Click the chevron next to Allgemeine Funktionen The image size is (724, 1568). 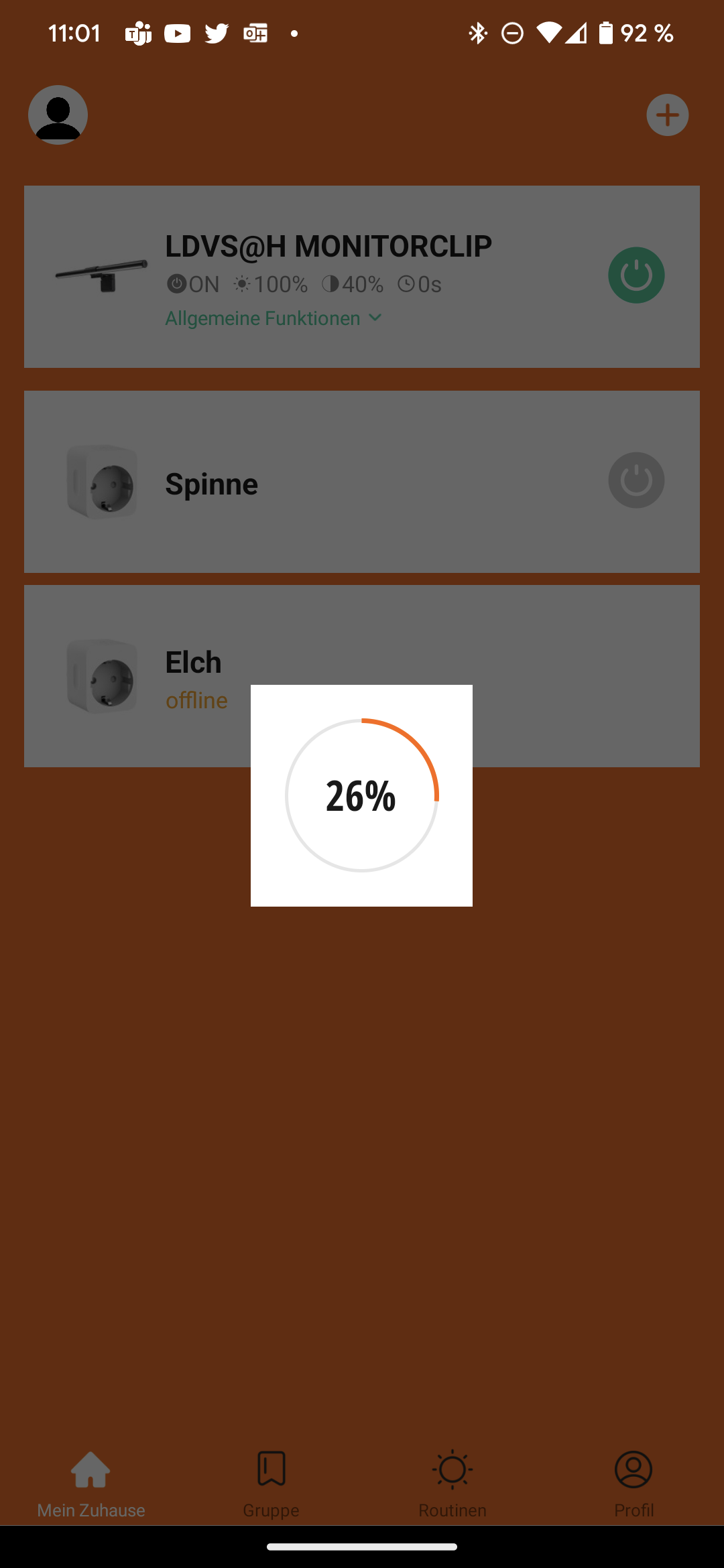click(375, 318)
